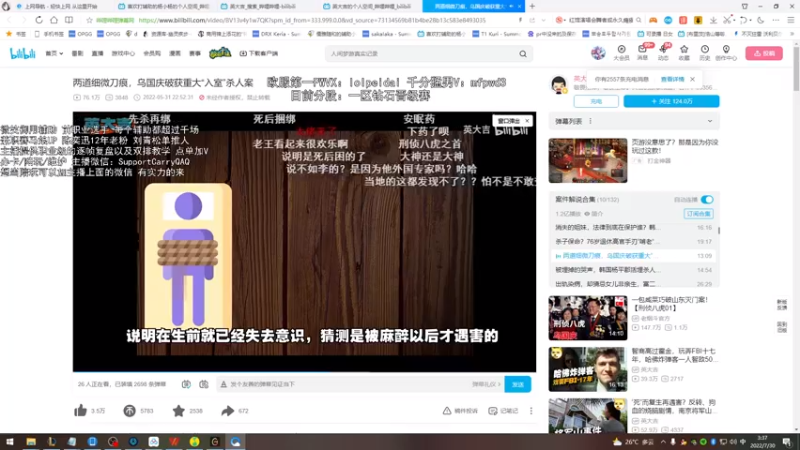Open 收藏 favorites icon in header
This screenshot has width=800, height=450.
684,53
